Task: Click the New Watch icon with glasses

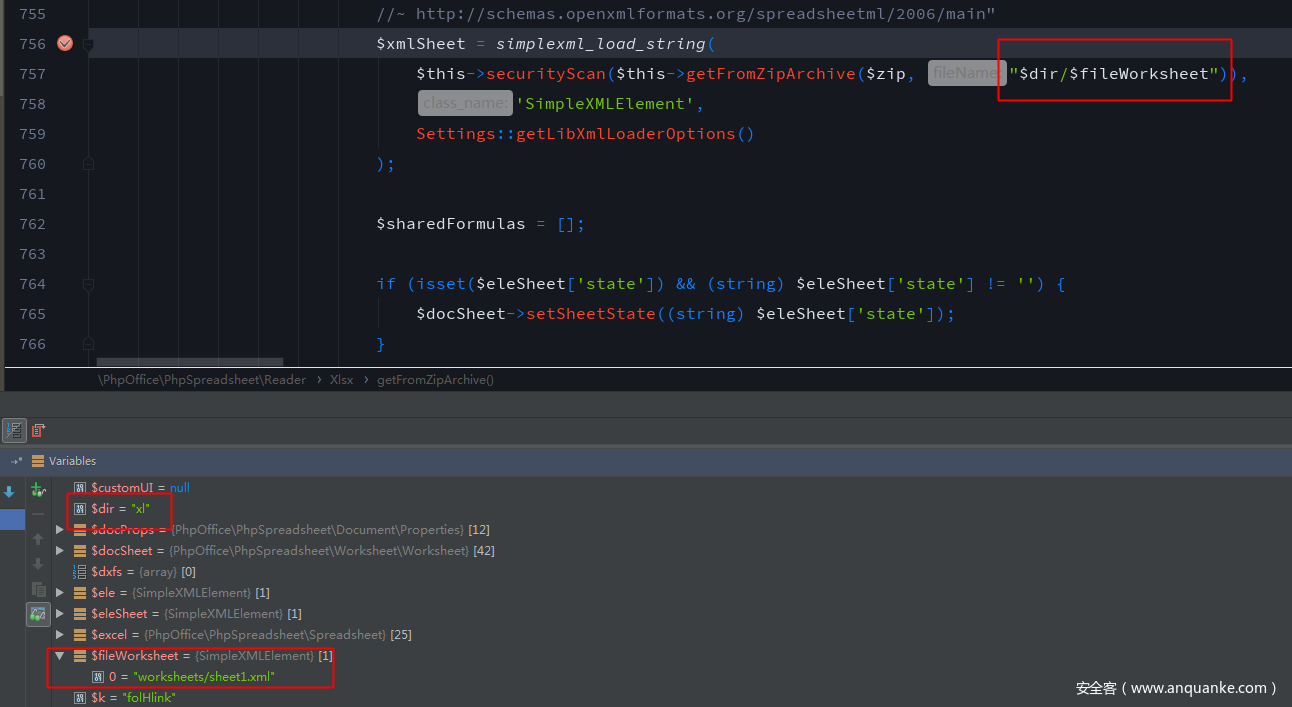Action: tap(38, 490)
